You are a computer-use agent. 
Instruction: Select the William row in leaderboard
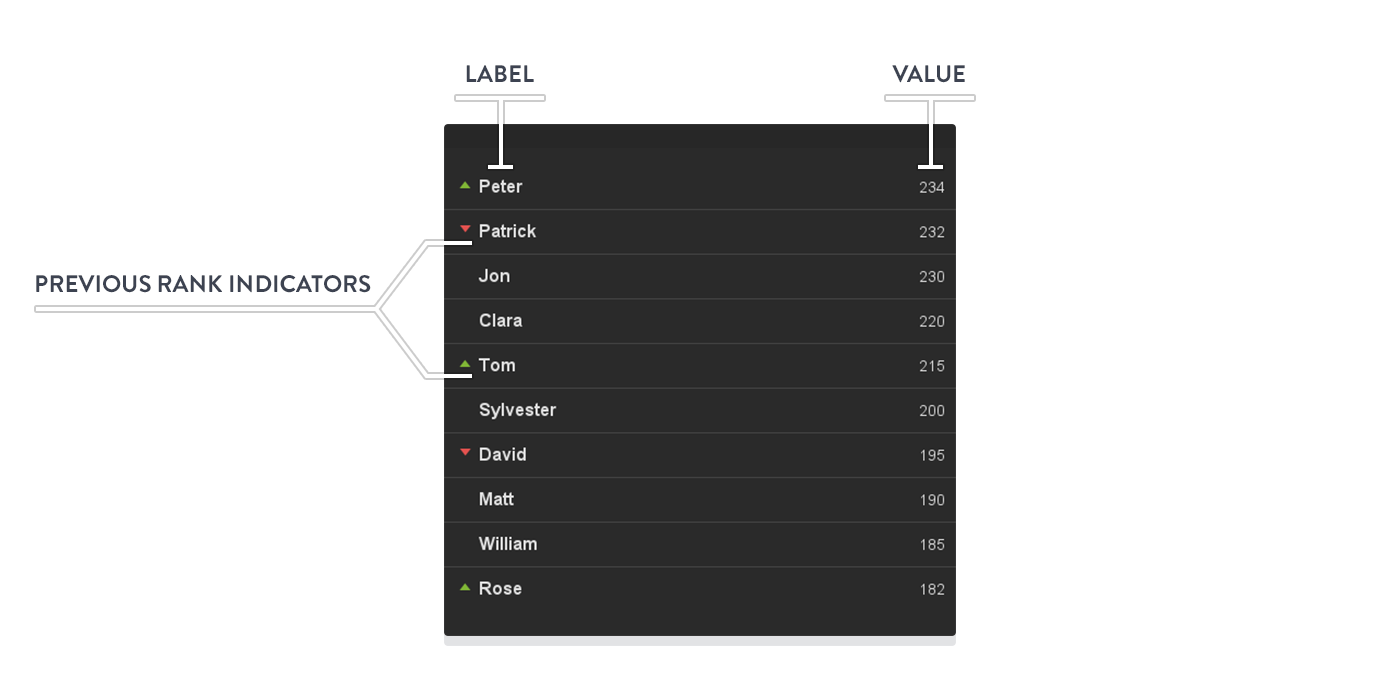pos(700,544)
